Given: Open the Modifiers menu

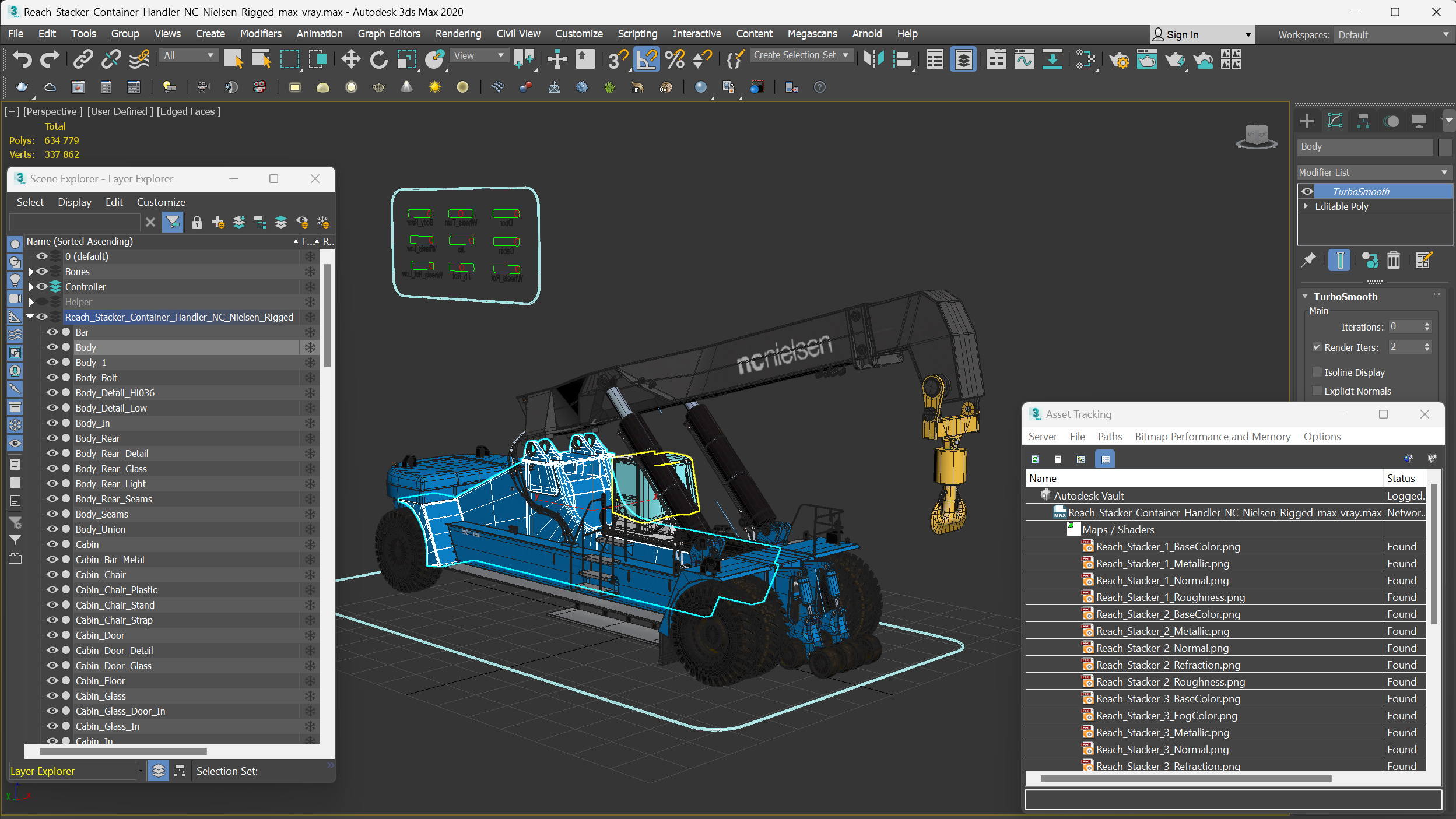Looking at the screenshot, I should (261, 34).
